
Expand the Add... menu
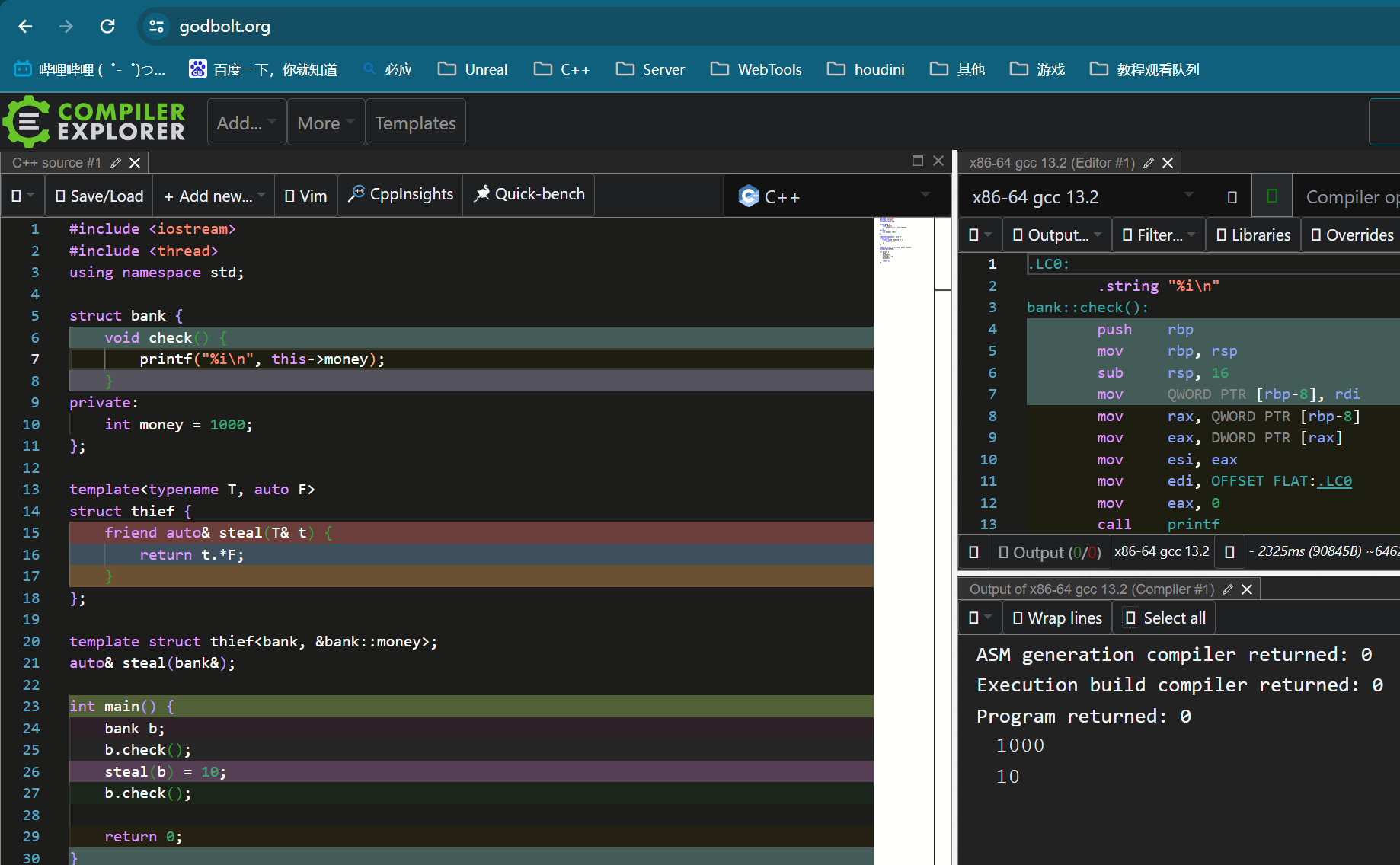246,123
